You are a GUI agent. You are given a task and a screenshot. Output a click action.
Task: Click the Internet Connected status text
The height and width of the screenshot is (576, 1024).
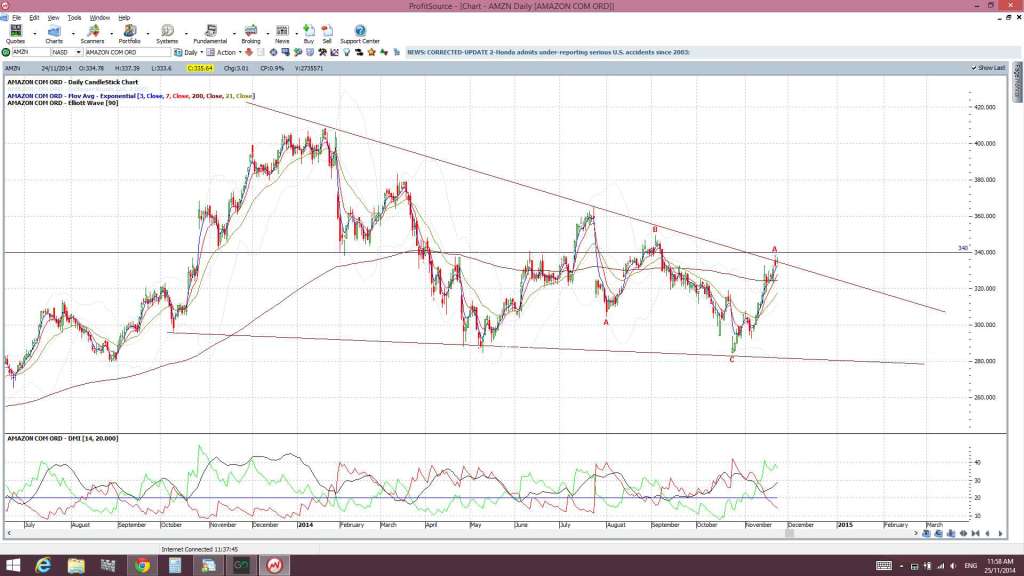click(x=199, y=550)
